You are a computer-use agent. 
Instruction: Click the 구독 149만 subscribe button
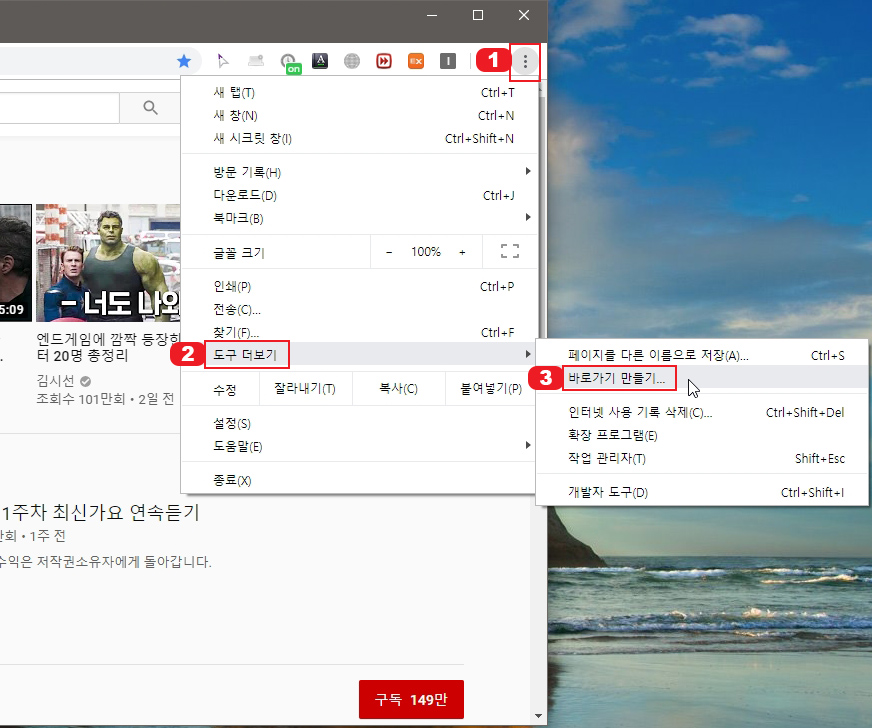[411, 700]
